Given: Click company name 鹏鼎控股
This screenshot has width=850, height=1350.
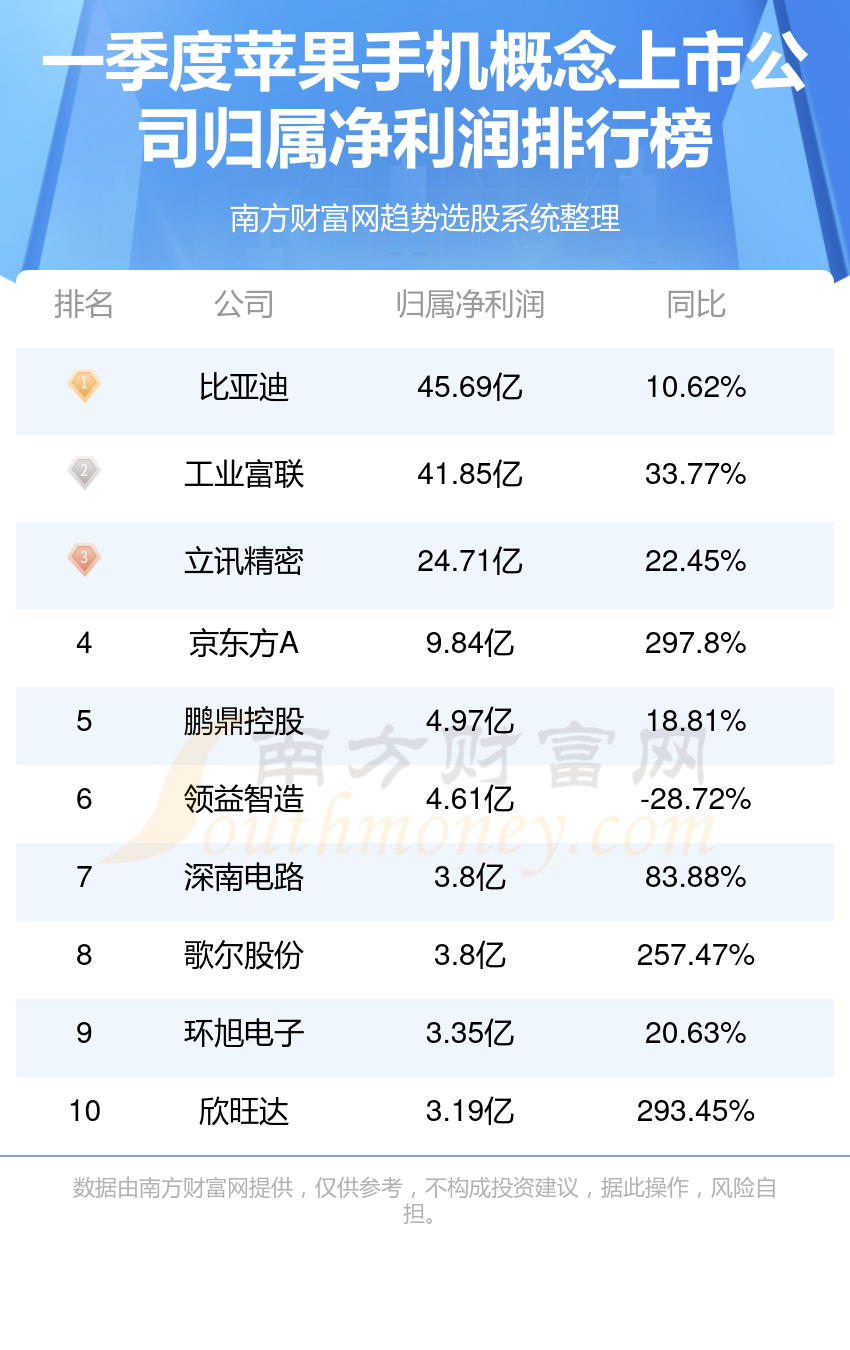Looking at the screenshot, I should pos(244,721).
